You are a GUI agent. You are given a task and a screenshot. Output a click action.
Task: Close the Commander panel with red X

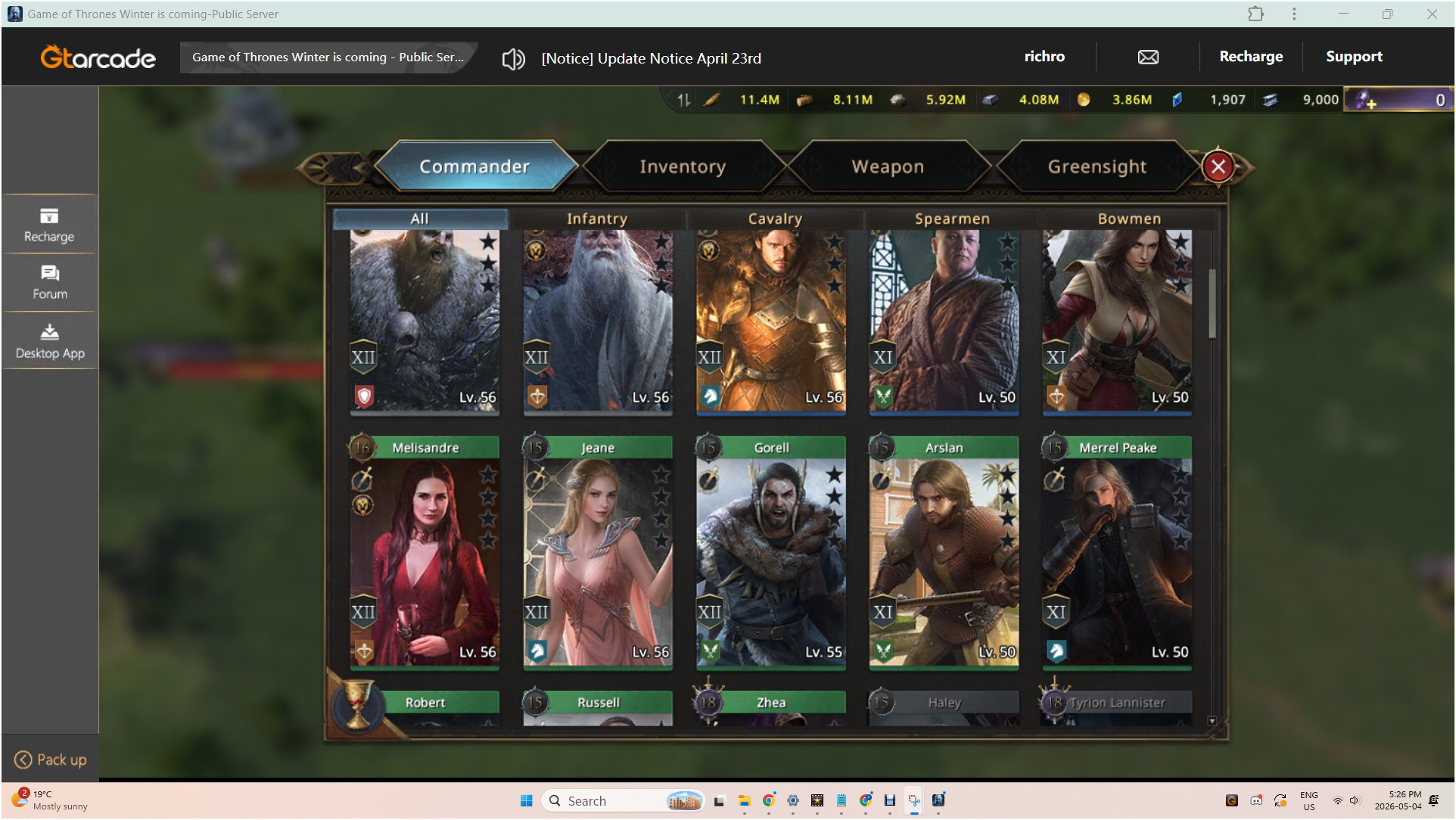(1218, 166)
